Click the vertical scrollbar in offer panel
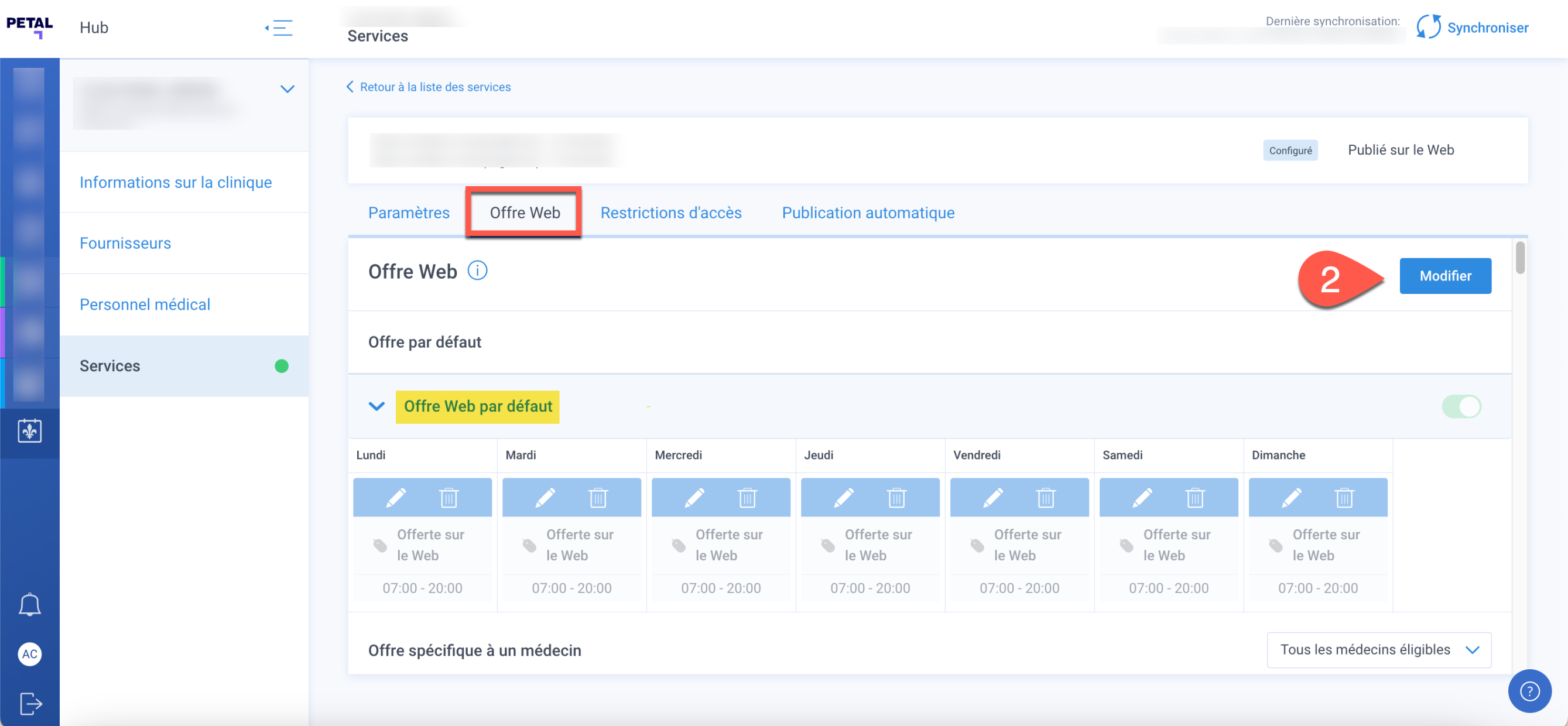The width and height of the screenshot is (1568, 726). [1520, 258]
